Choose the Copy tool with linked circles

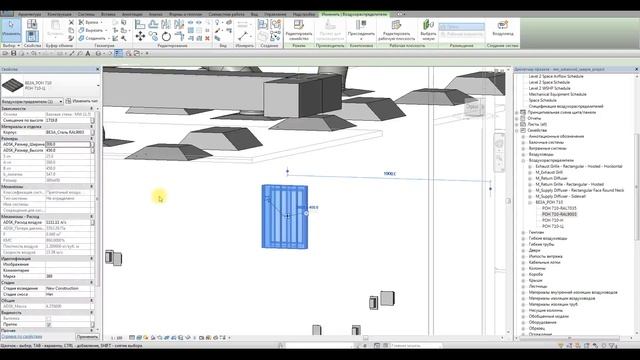tap(153, 37)
